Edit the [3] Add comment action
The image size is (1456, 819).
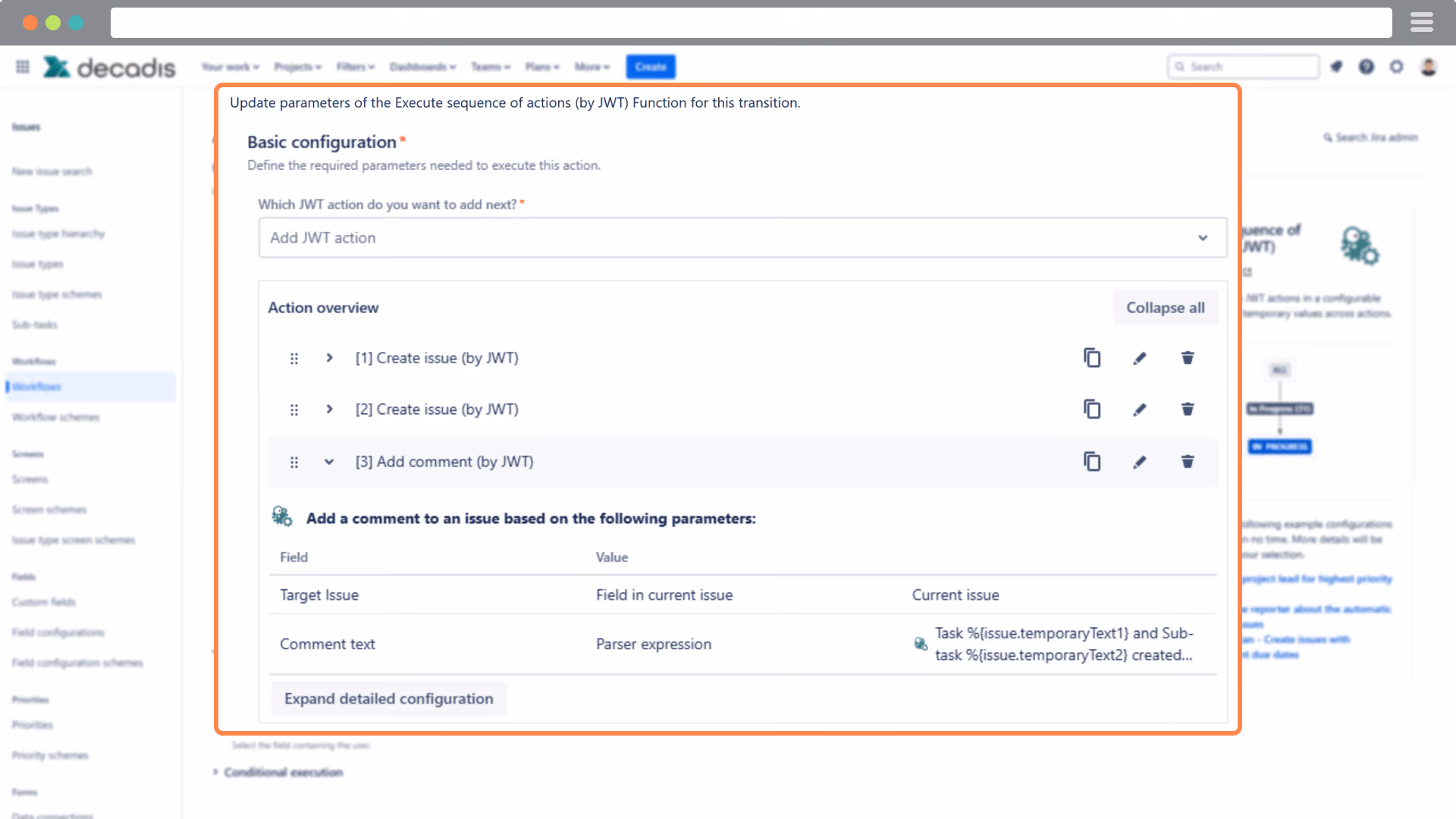1140,462
